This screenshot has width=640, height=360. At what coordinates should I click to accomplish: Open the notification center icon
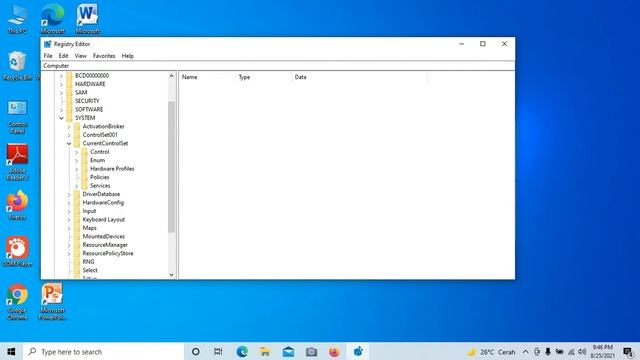click(628, 352)
